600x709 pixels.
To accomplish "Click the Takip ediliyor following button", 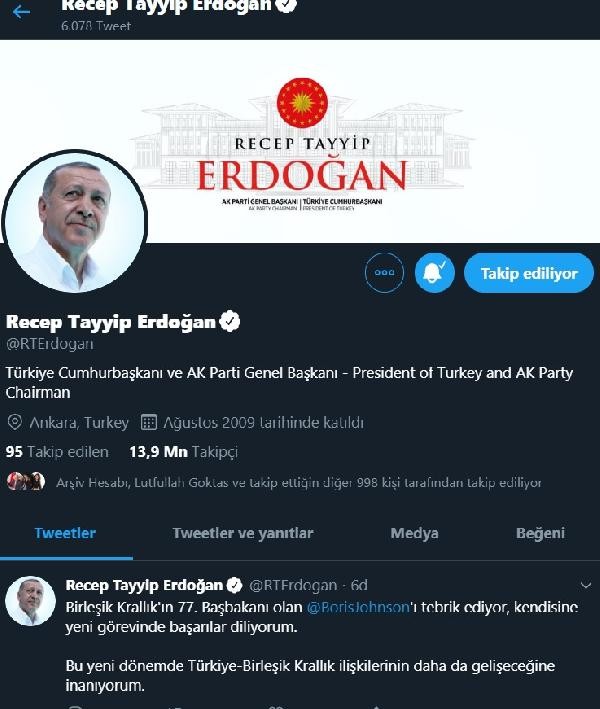I will (529, 273).
